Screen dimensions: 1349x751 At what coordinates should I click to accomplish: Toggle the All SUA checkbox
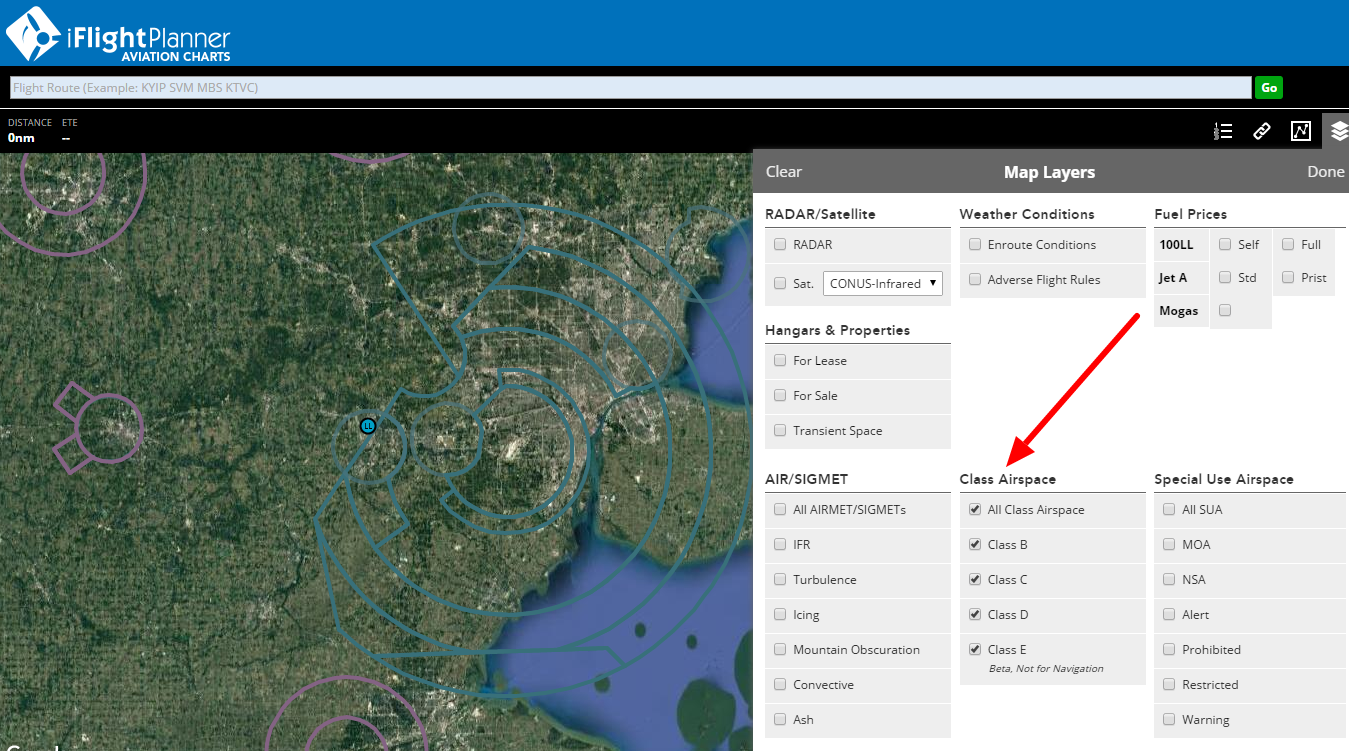click(x=1169, y=510)
